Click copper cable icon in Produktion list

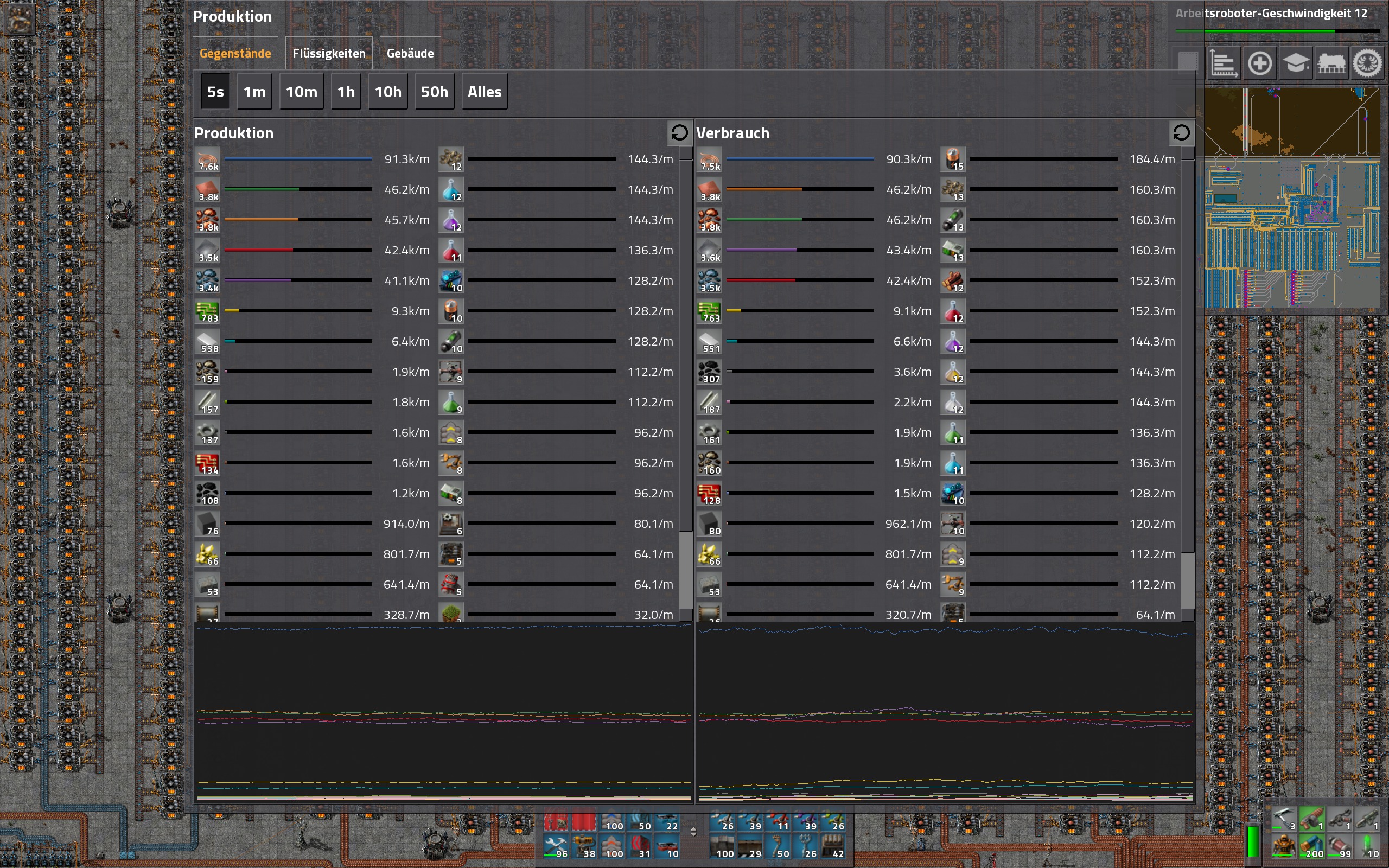click(207, 159)
